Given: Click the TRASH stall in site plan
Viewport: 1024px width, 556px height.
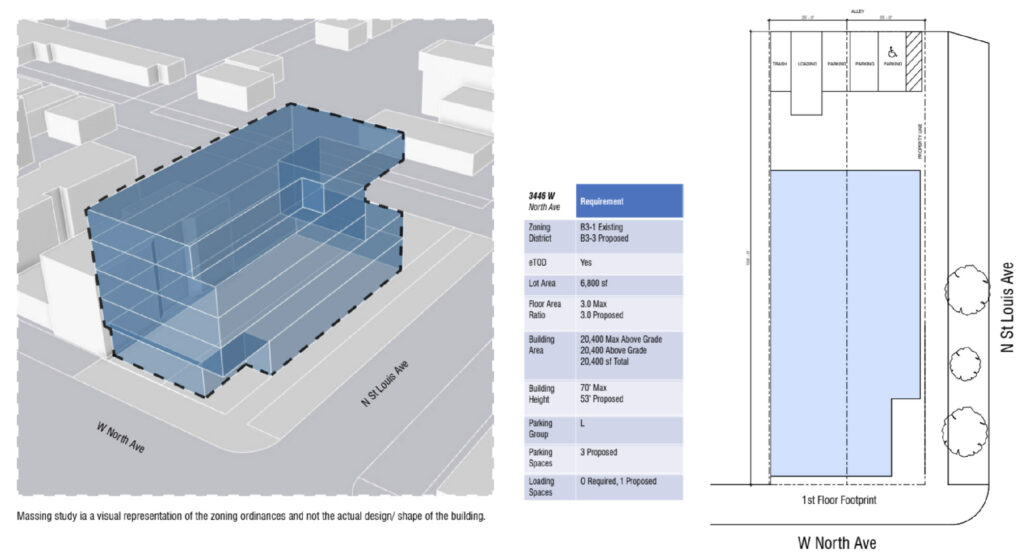Looking at the screenshot, I should tap(780, 64).
